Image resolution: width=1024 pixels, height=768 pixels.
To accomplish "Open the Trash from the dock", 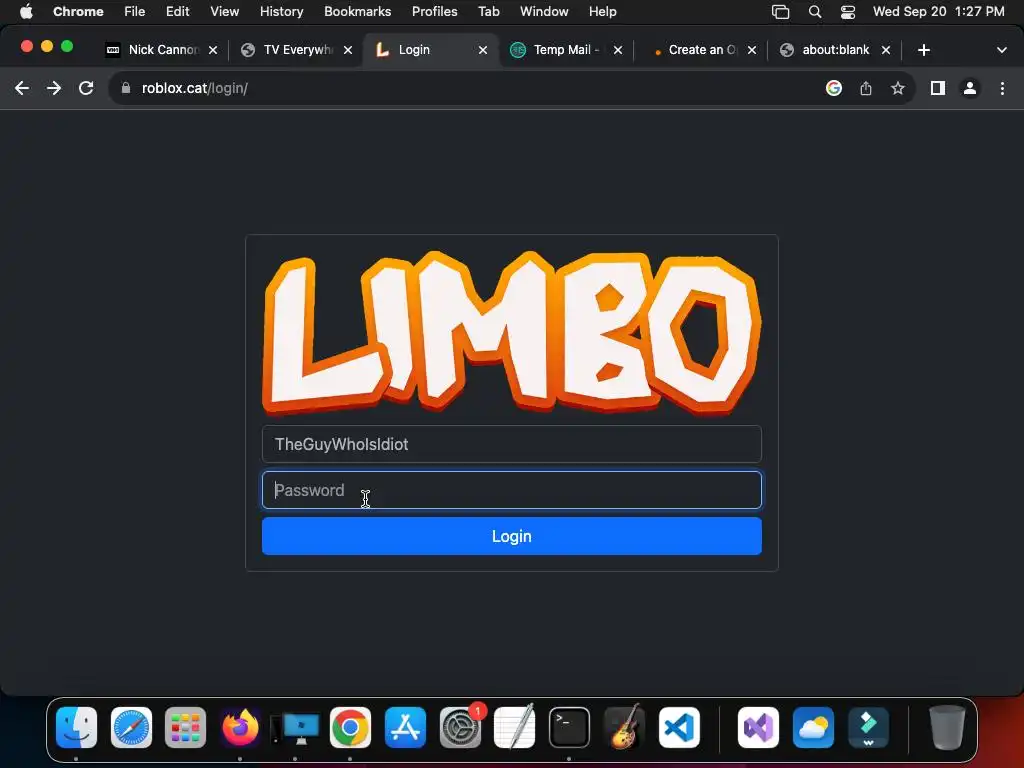I will (x=947, y=727).
